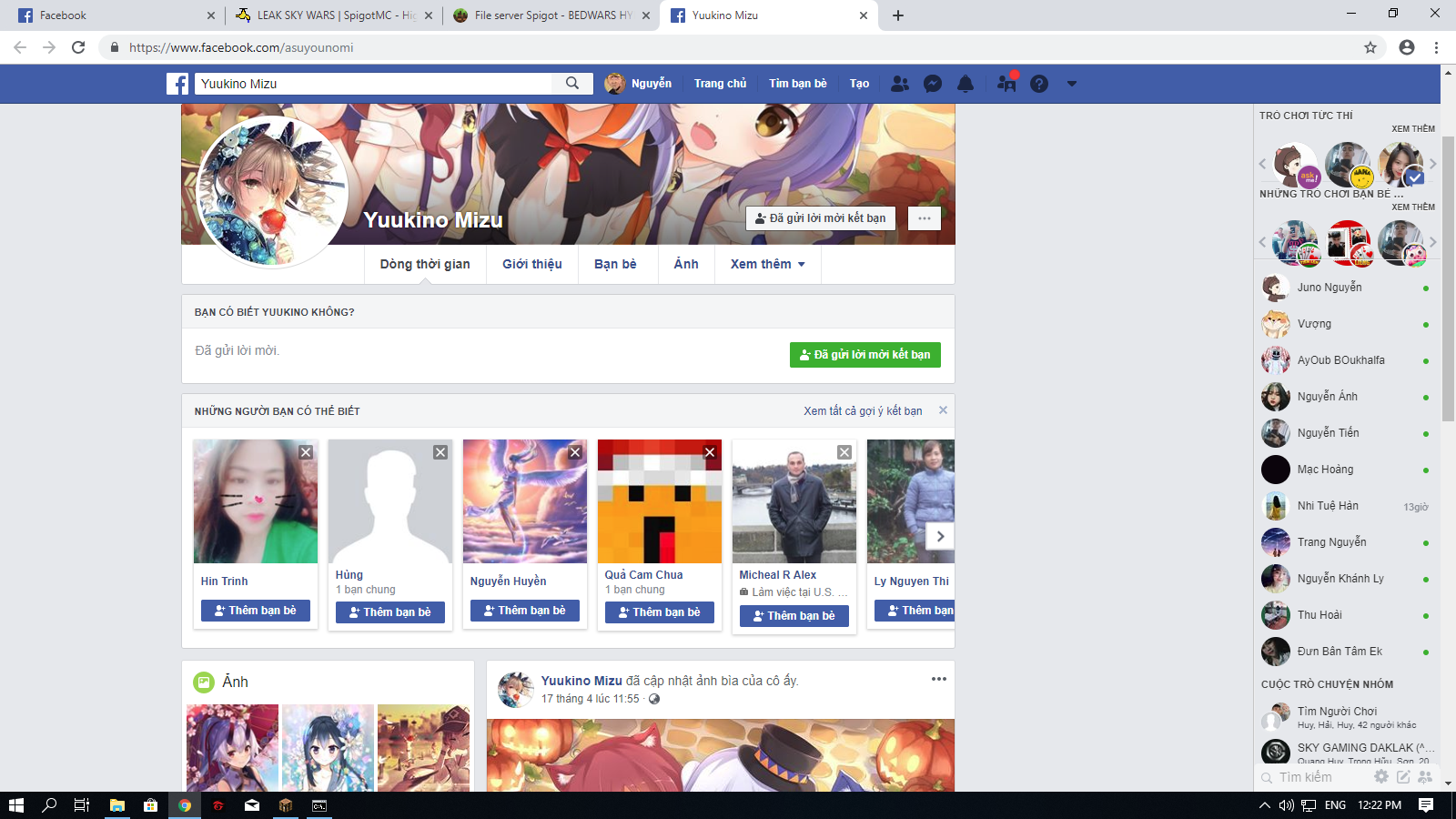Open the Chrome profile avatar icon
This screenshot has width=1456, height=819.
(x=1407, y=47)
